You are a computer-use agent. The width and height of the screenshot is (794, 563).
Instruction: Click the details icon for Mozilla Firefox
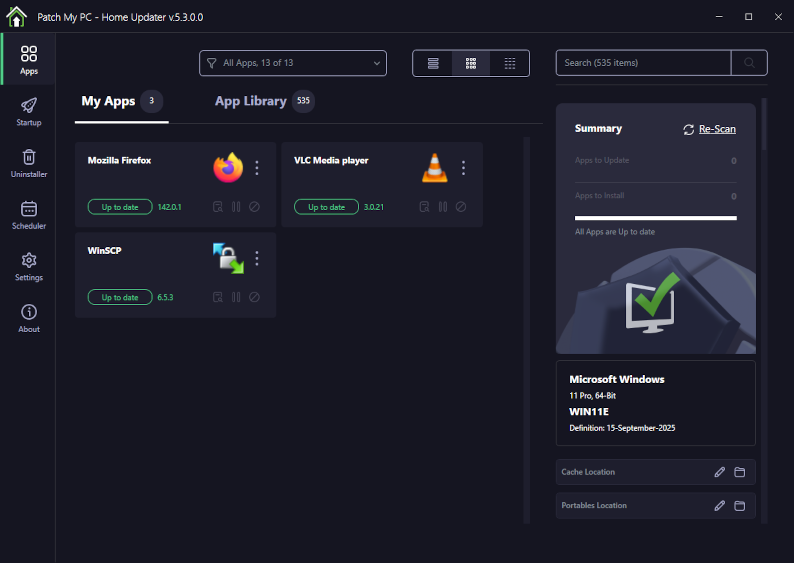point(218,207)
